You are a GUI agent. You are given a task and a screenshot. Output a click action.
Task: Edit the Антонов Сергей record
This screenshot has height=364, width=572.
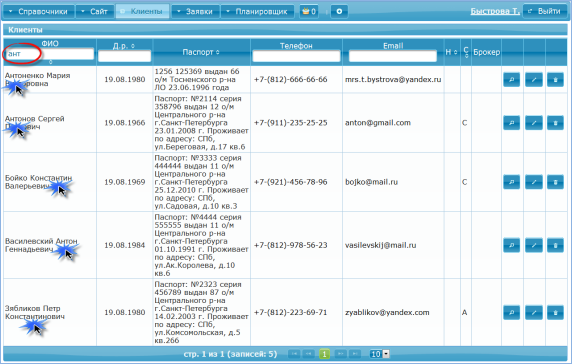tap(534, 123)
